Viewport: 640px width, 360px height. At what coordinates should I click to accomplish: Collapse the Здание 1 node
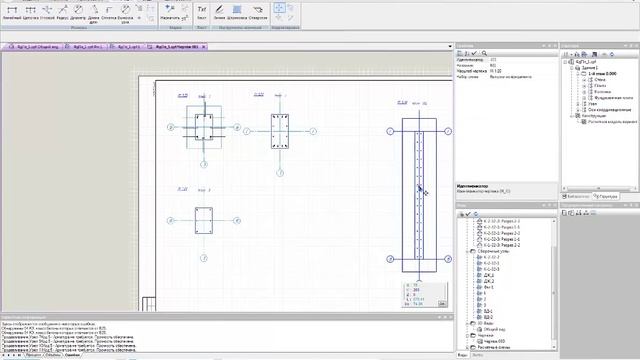point(572,68)
